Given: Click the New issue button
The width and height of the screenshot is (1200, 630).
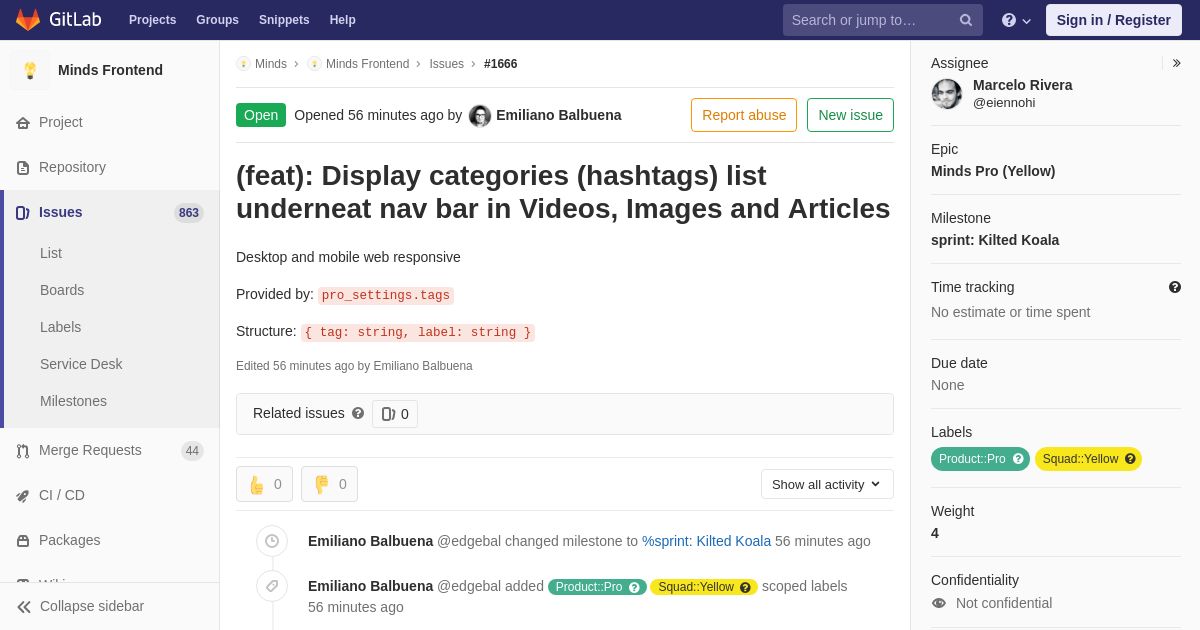Looking at the screenshot, I should (x=850, y=115).
